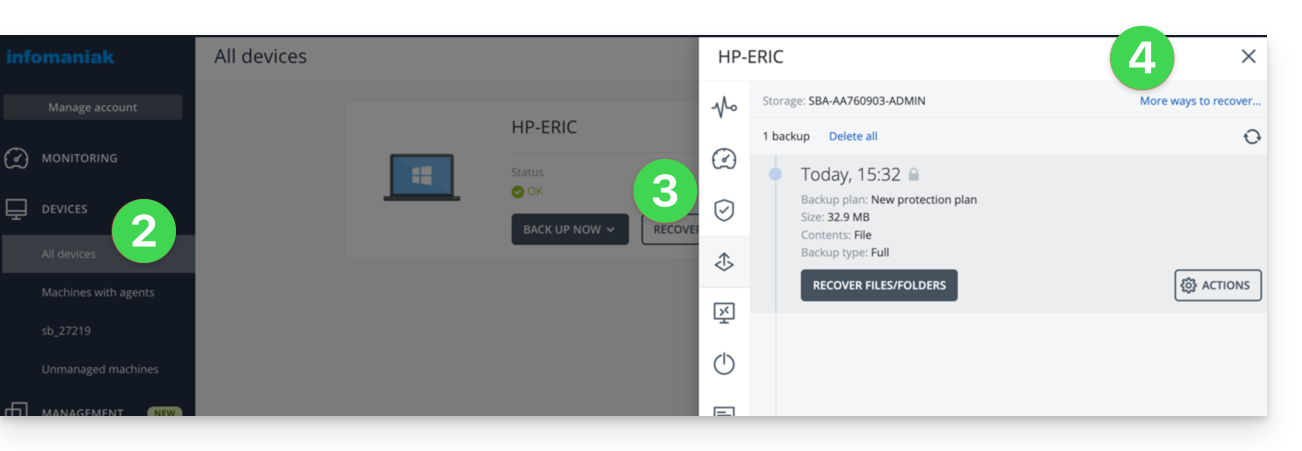Select All devices in the sidebar
This screenshot has width=1302, height=451.
pyautogui.click(x=69, y=254)
